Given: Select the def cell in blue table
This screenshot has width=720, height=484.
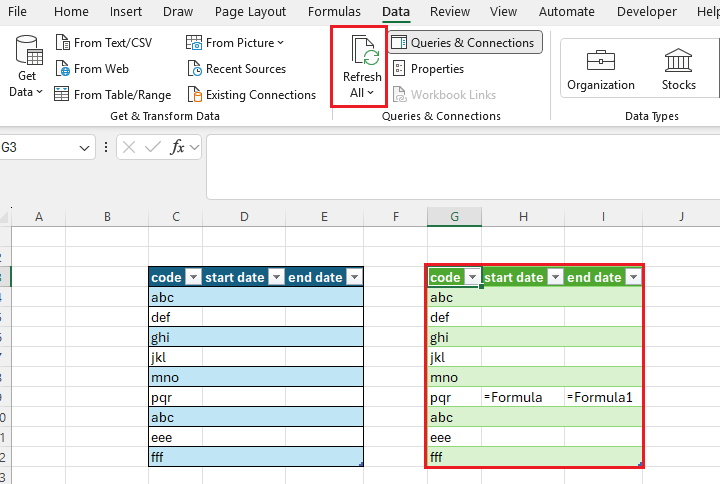Looking at the screenshot, I should pos(176,317).
